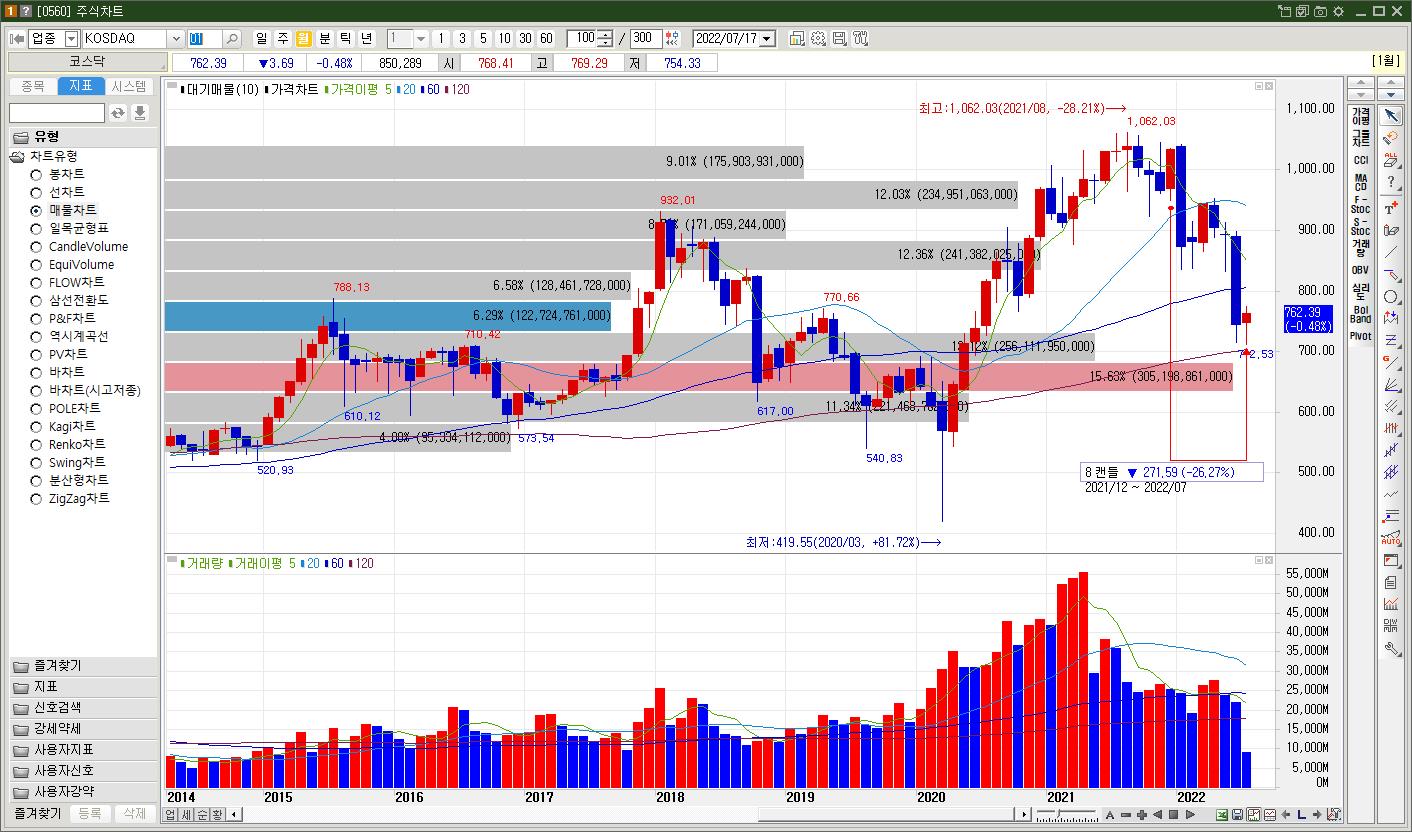Click the play forward triangle at bottom
1412x832 pixels.
[1190, 815]
